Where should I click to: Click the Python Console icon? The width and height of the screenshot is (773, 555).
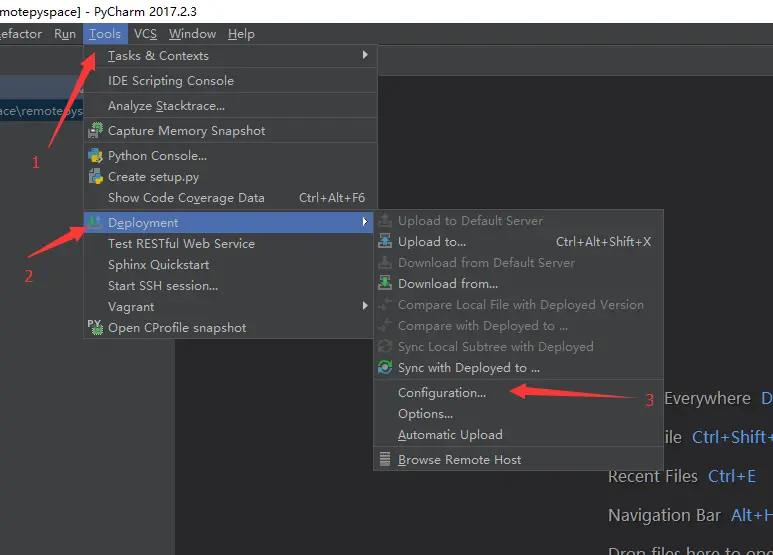95,156
